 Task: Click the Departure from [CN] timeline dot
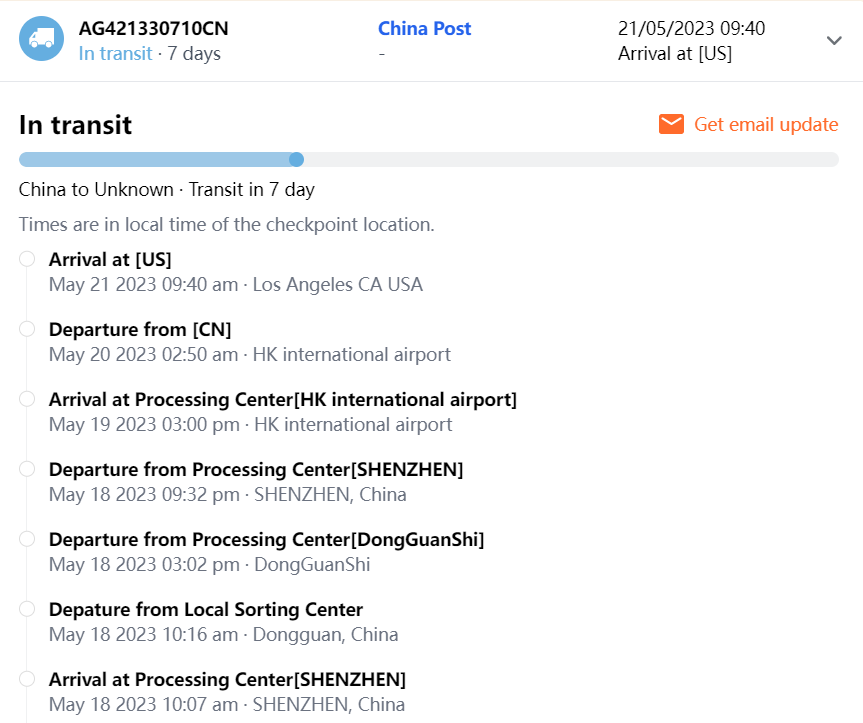[27, 329]
